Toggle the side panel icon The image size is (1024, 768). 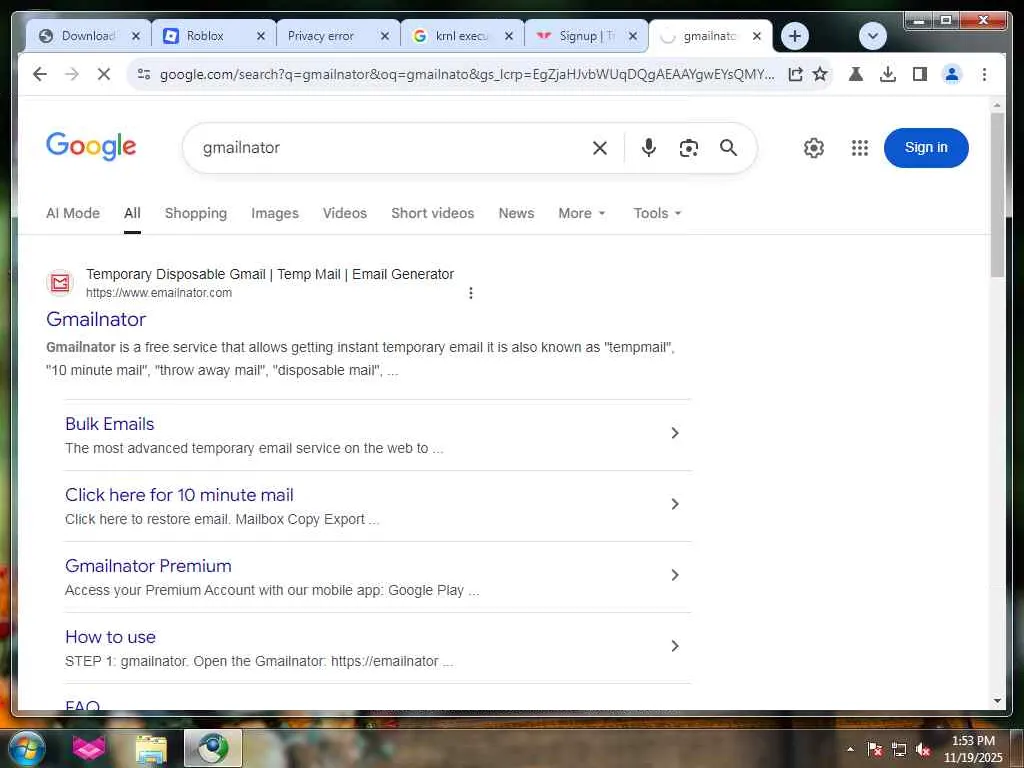[920, 74]
